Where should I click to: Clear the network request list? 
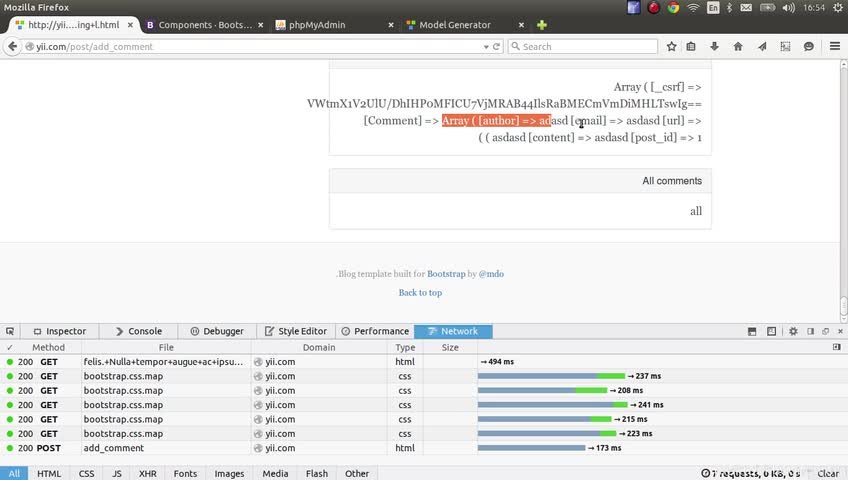click(827, 474)
